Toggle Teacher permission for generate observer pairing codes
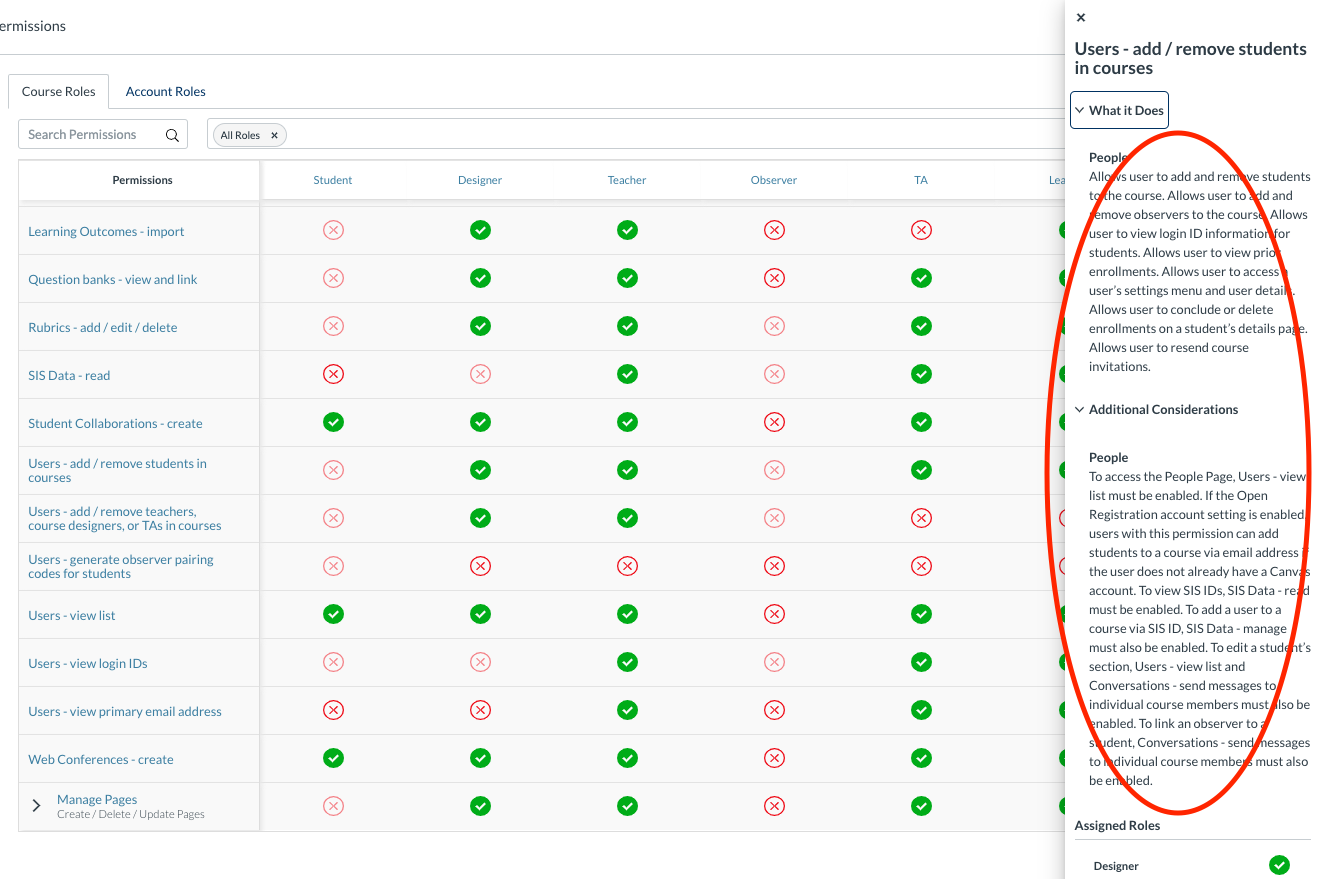The height and width of the screenshot is (879, 1317). [x=627, y=566]
